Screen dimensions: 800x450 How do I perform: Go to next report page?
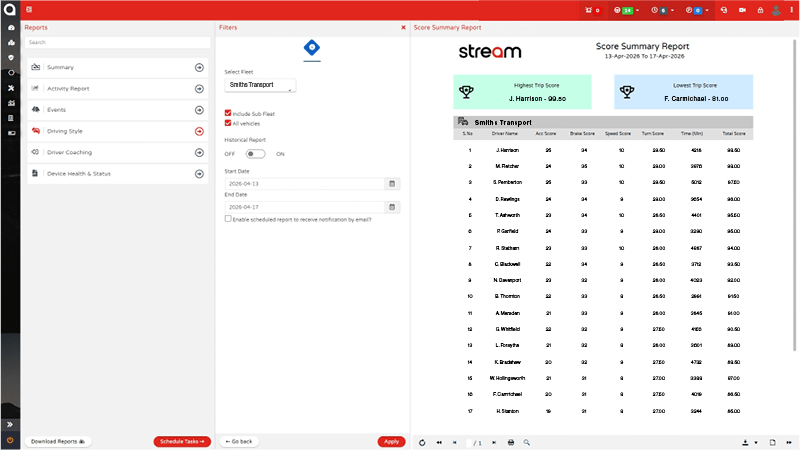[x=494, y=442]
